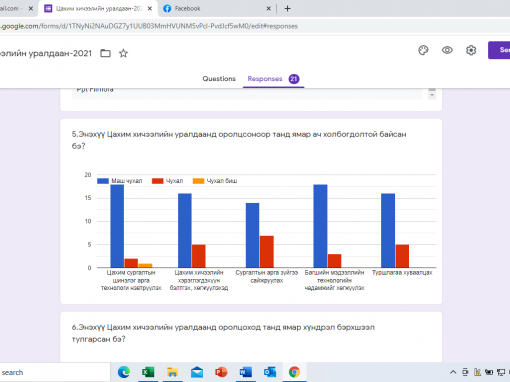Click question 6 heading text
This screenshot has height=382, width=510.
tap(223, 333)
